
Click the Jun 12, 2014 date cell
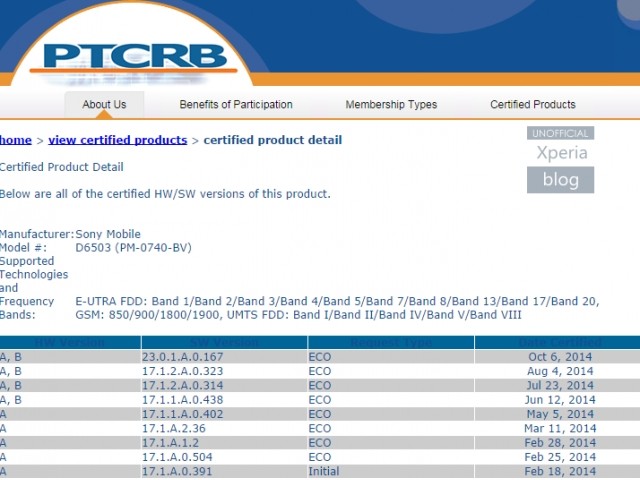click(560, 400)
